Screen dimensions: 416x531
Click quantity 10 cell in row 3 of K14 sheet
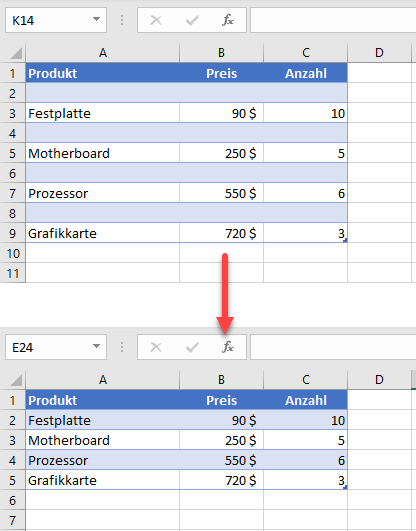click(x=306, y=113)
